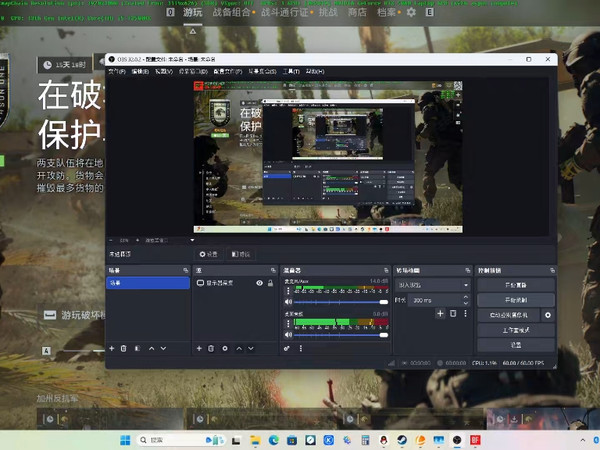The height and width of the screenshot is (450, 600).
Task: Decrease transition duration with down arrow
Action: coord(466,303)
